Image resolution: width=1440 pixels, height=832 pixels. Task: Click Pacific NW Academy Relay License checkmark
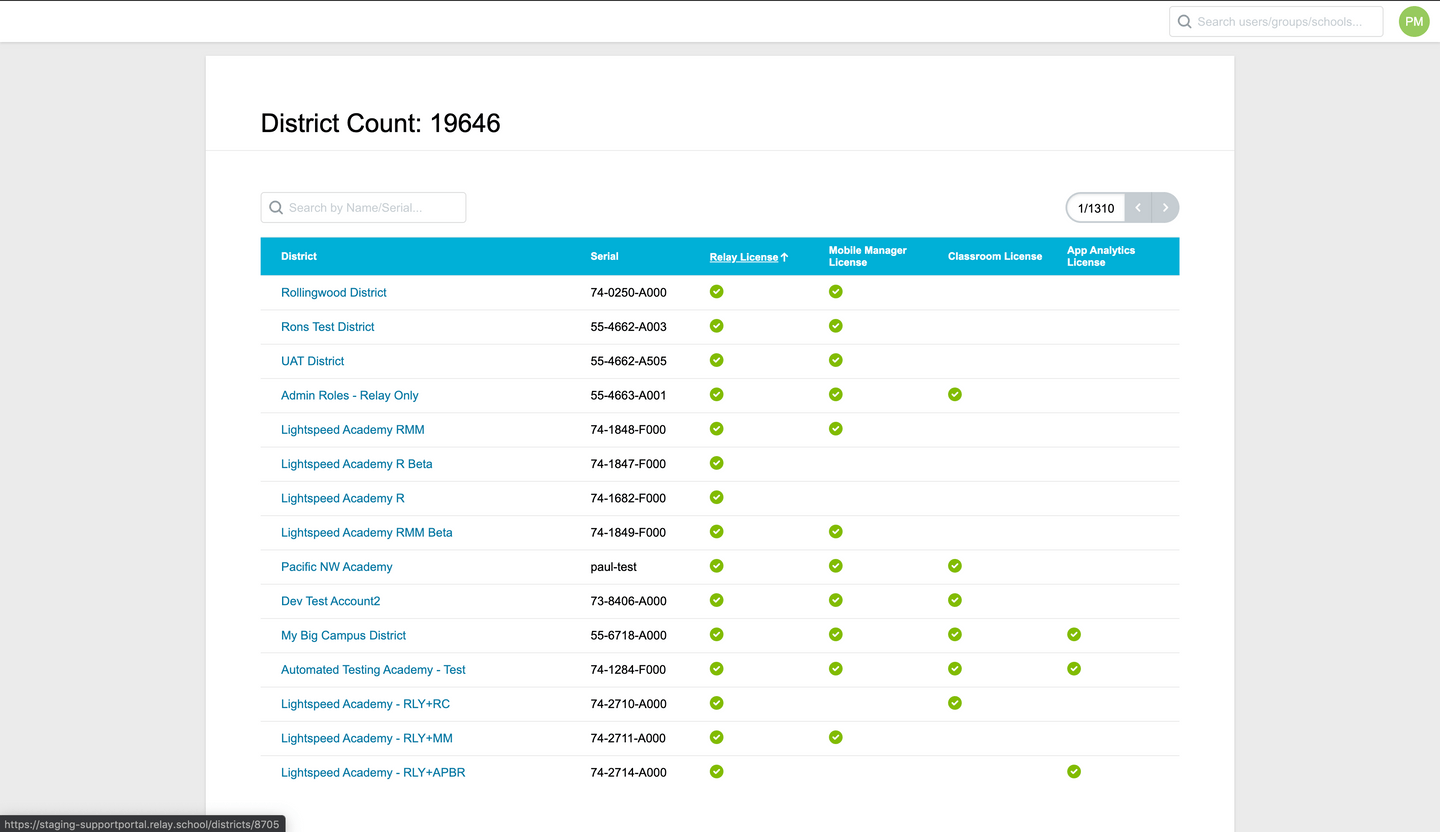(716, 566)
